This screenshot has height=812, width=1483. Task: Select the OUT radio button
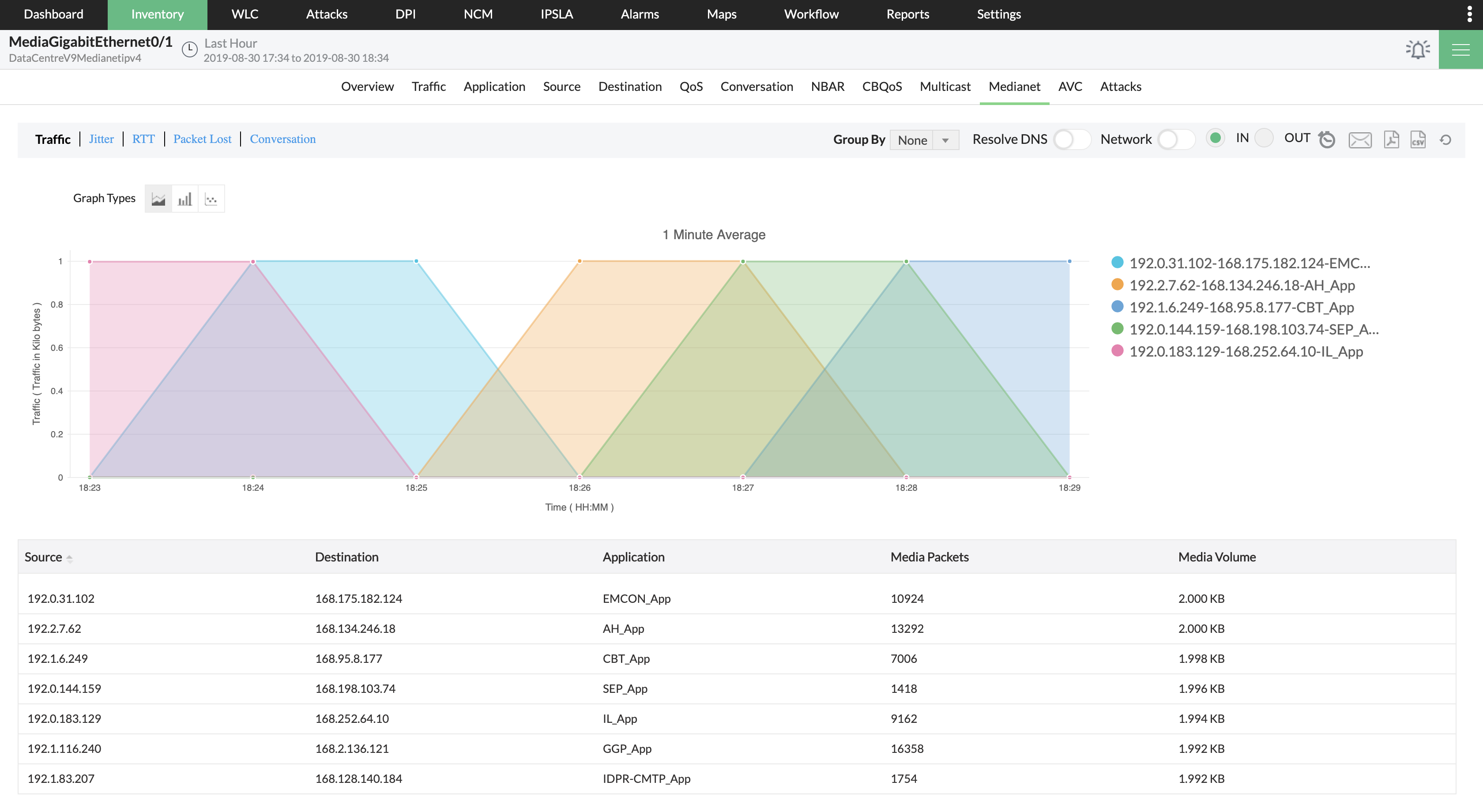[x=1264, y=138]
